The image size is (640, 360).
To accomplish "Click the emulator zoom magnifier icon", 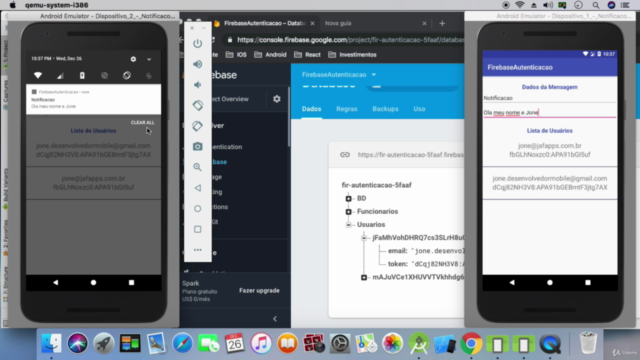I will point(198,167).
